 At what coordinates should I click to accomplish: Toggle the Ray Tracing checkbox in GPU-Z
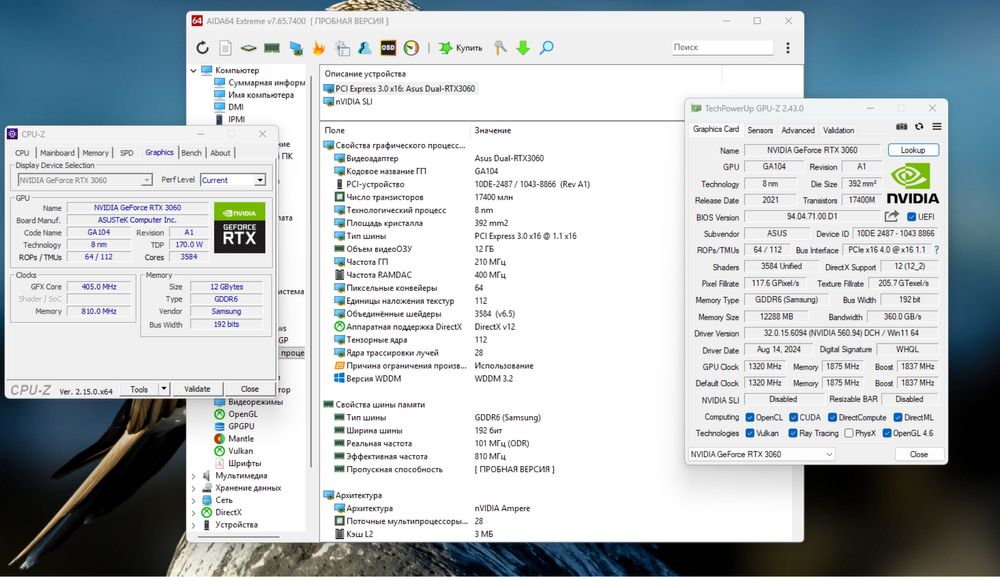click(x=793, y=433)
